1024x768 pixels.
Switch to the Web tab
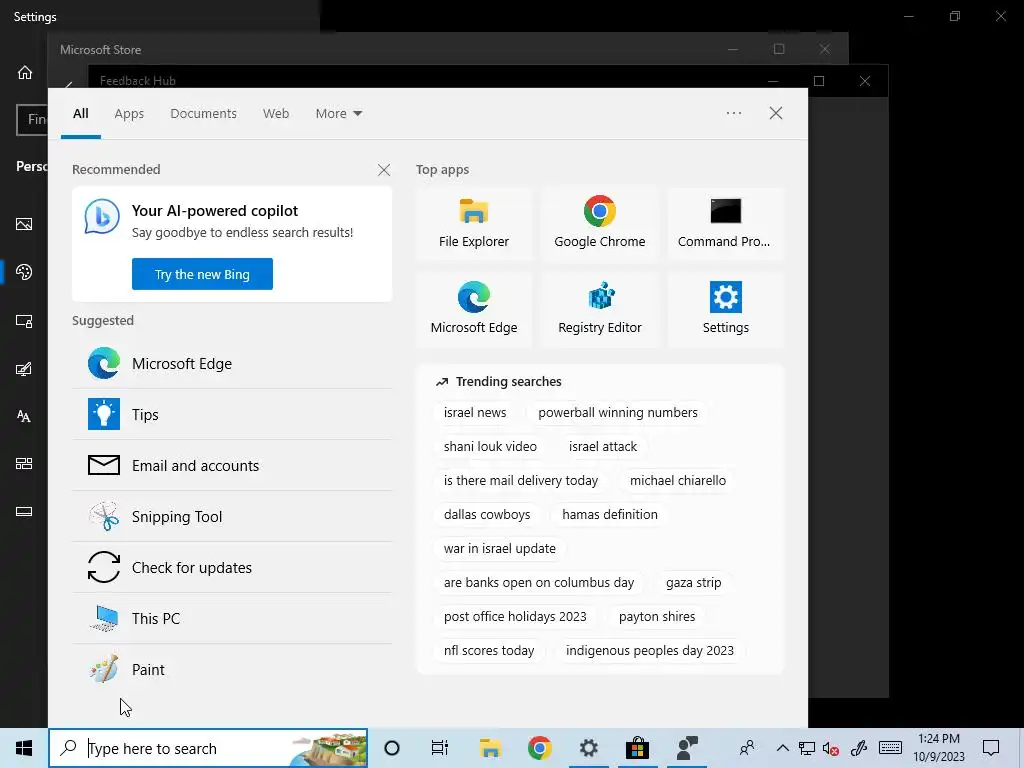pyautogui.click(x=276, y=114)
